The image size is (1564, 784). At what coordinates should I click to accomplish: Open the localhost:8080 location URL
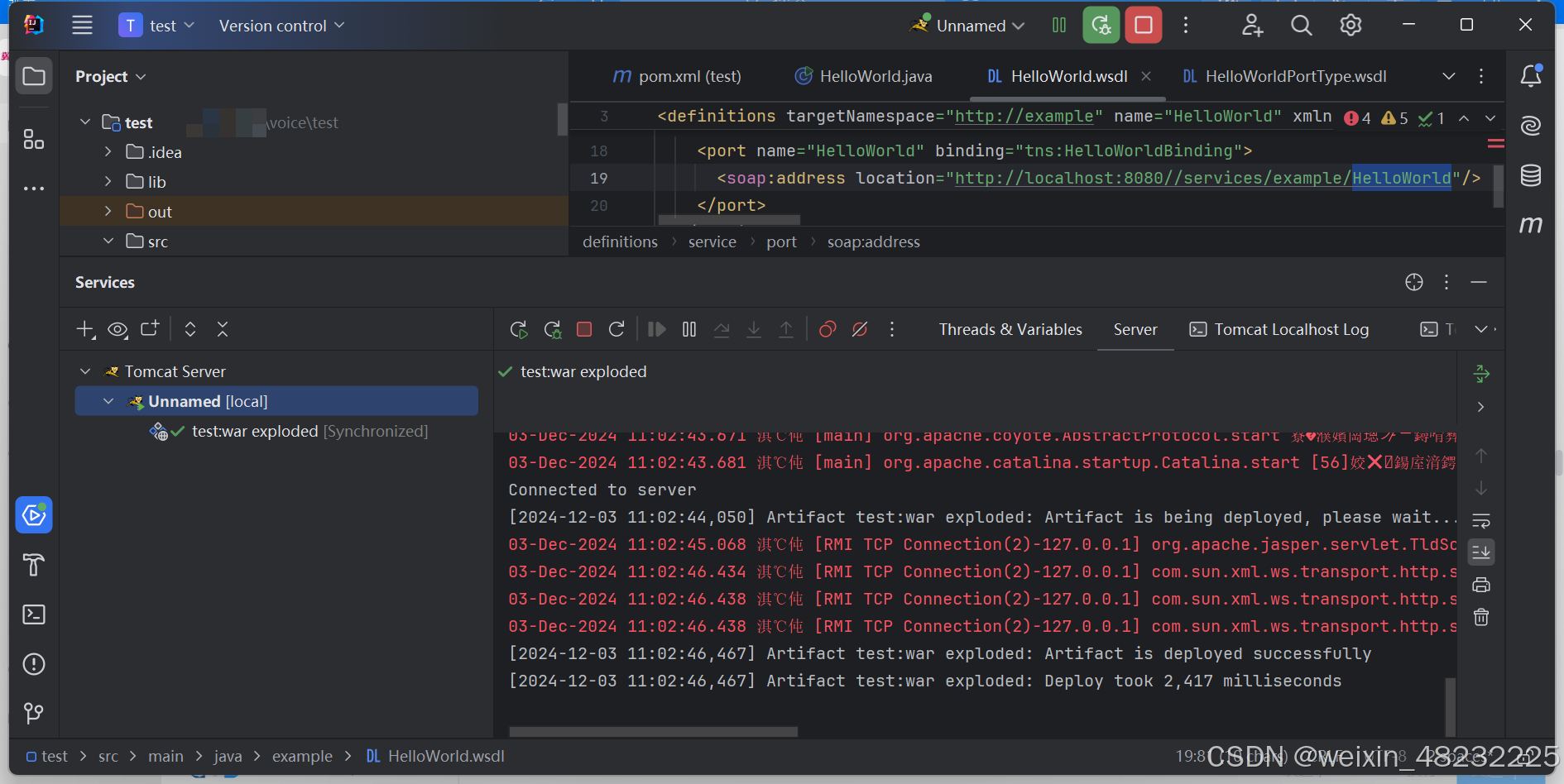(1202, 178)
